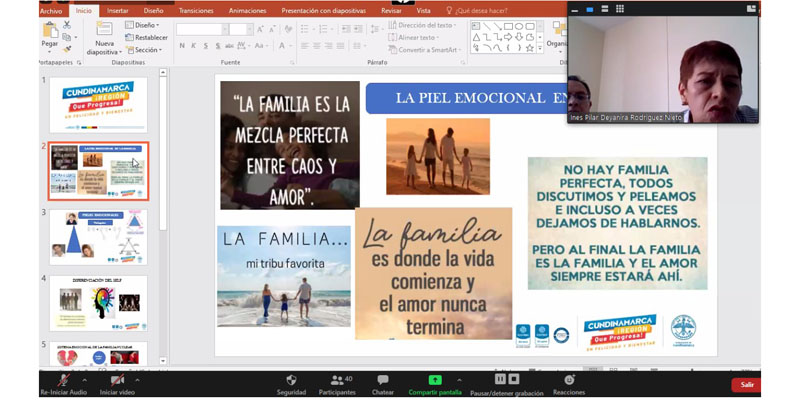Select the right arrow shape
The image size is (800, 400).
[x=508, y=37]
